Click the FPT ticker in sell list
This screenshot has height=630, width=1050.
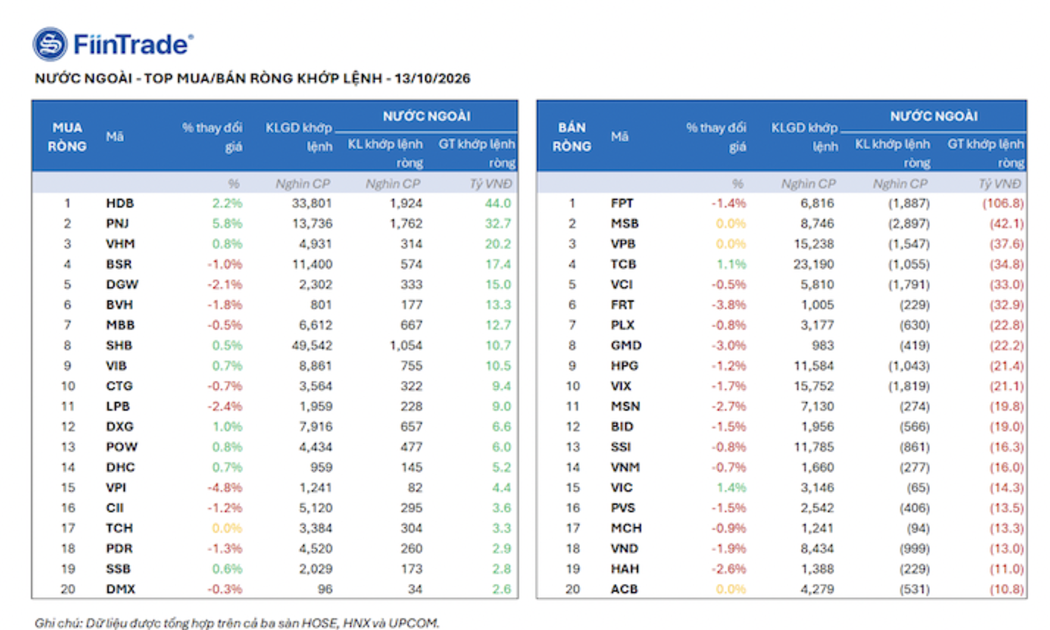click(x=622, y=204)
